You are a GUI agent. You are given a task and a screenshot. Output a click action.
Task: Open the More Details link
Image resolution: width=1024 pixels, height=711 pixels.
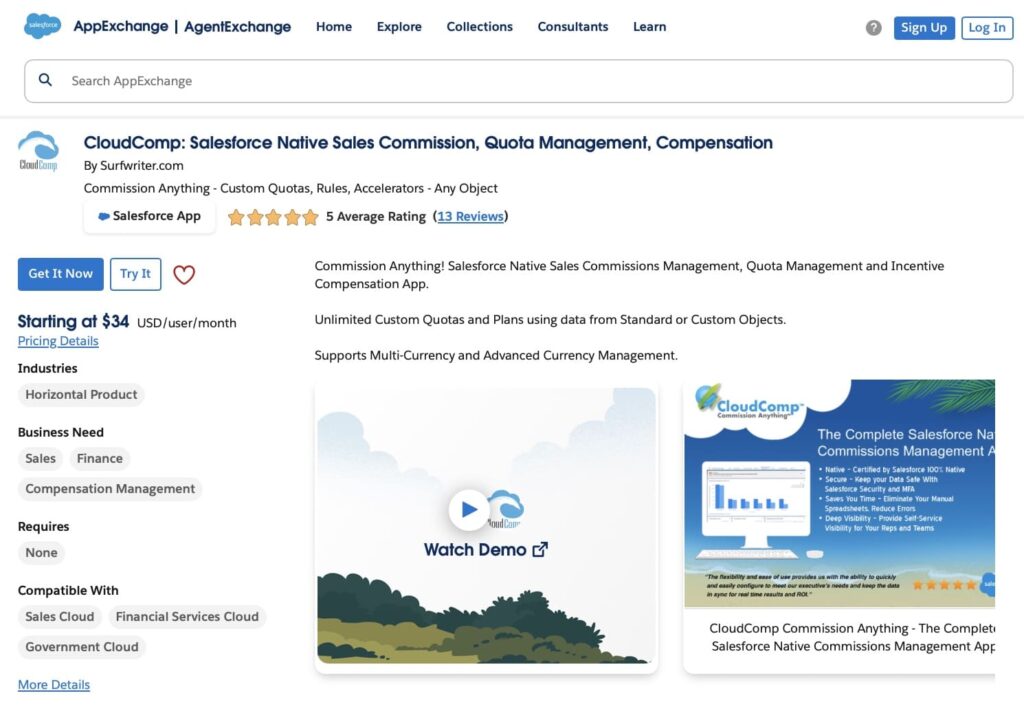pos(54,684)
